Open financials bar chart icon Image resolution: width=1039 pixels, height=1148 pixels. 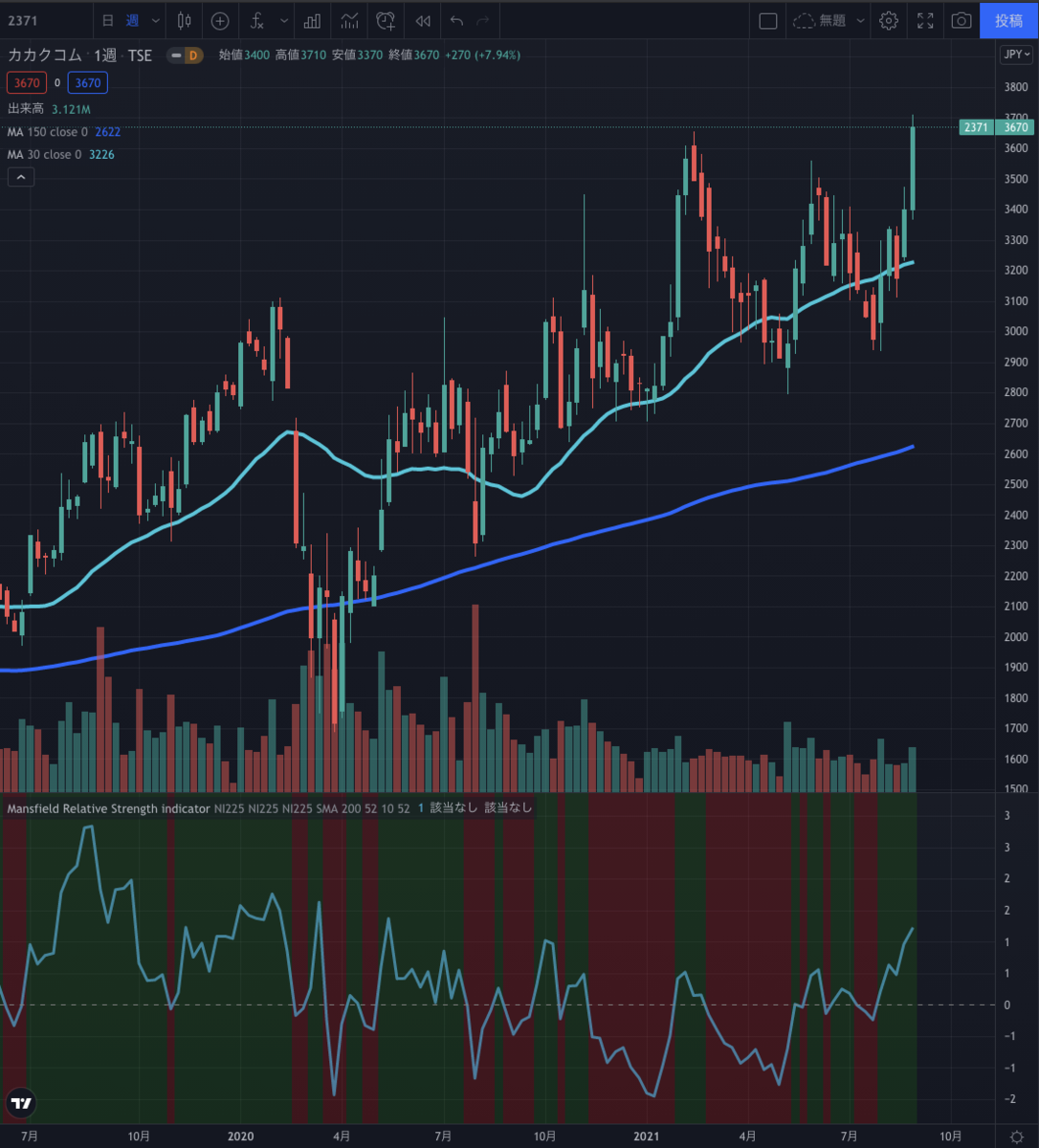313,20
